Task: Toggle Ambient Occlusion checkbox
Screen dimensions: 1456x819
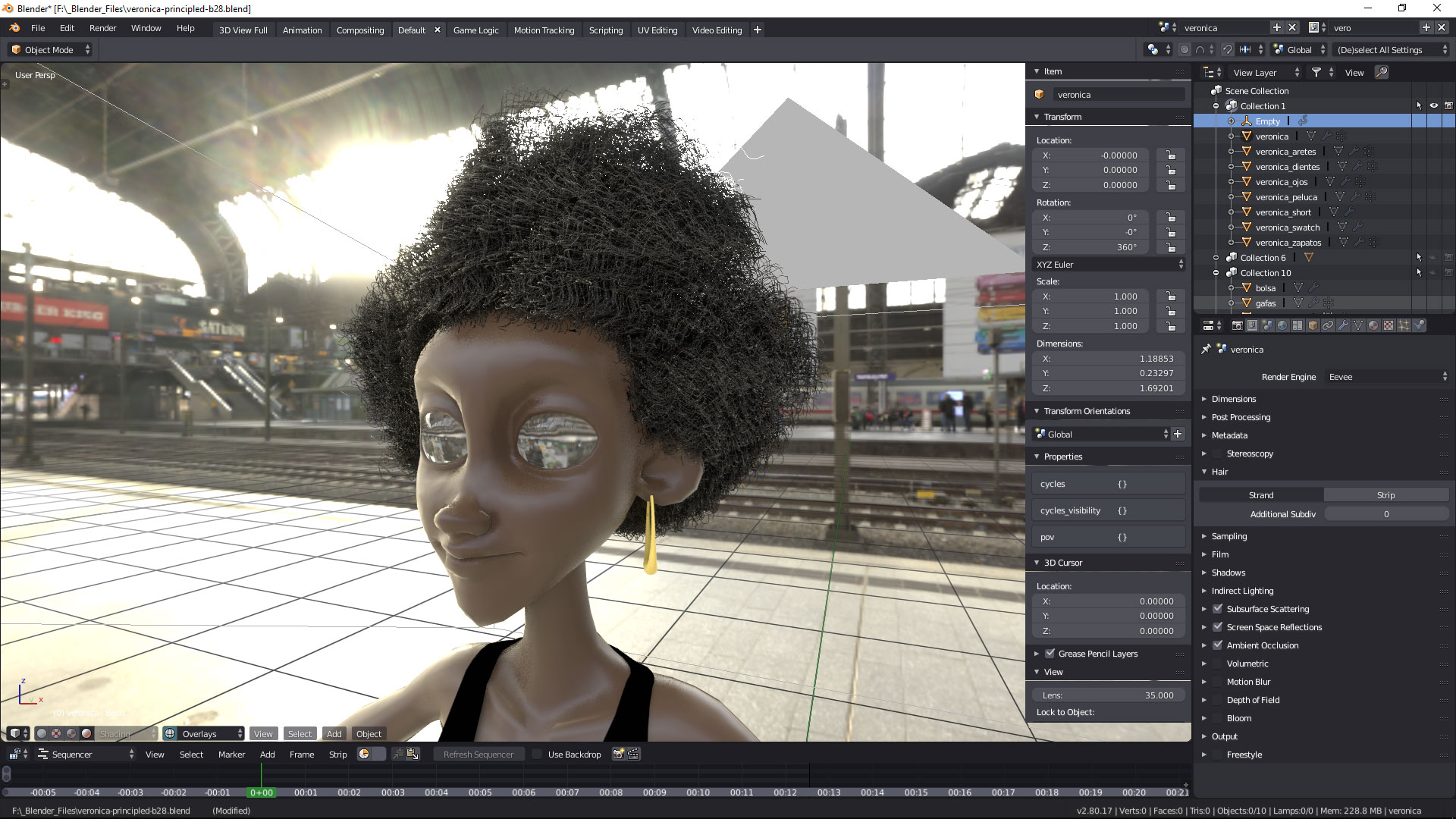Action: [1219, 644]
